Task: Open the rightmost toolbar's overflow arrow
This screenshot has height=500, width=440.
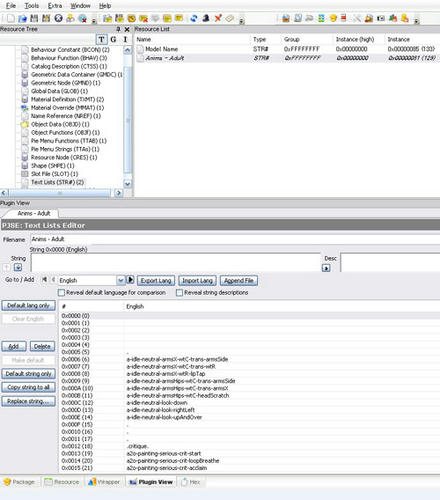Action: [416, 21]
